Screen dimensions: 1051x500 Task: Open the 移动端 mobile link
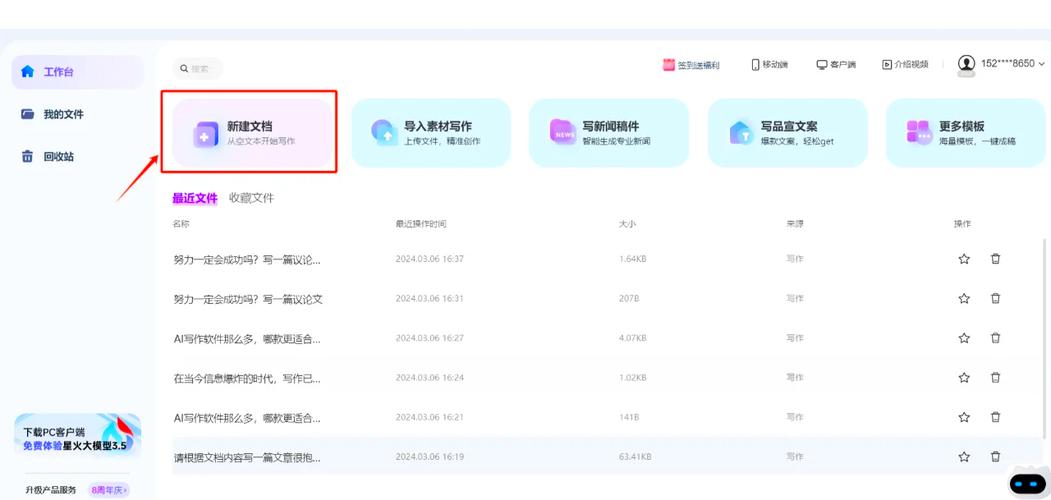(769, 64)
